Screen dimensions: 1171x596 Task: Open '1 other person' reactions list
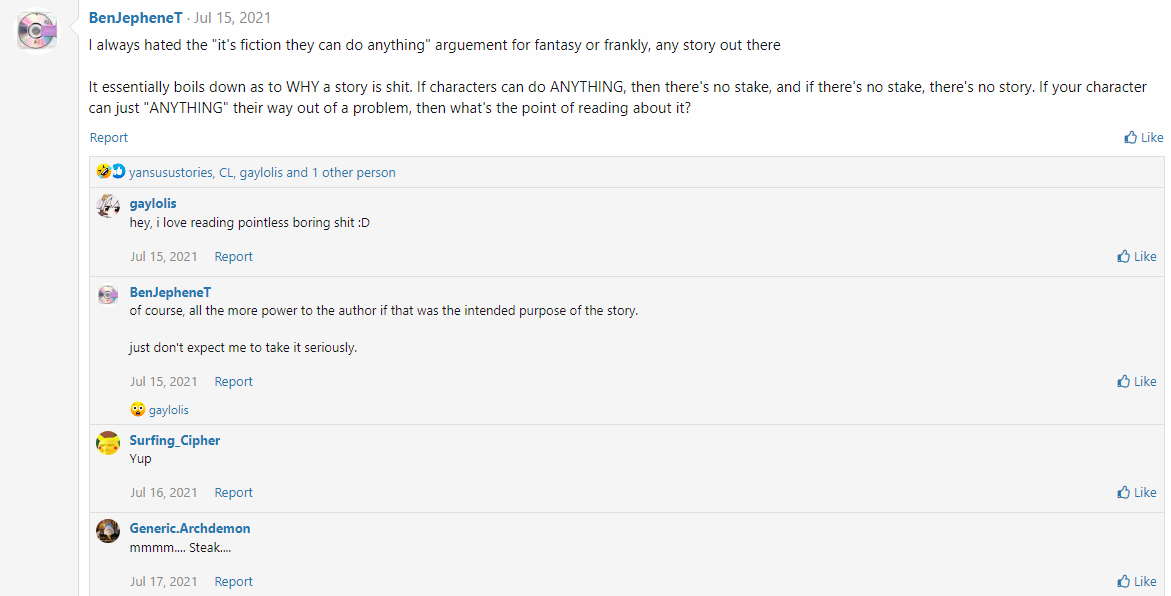[x=353, y=173]
